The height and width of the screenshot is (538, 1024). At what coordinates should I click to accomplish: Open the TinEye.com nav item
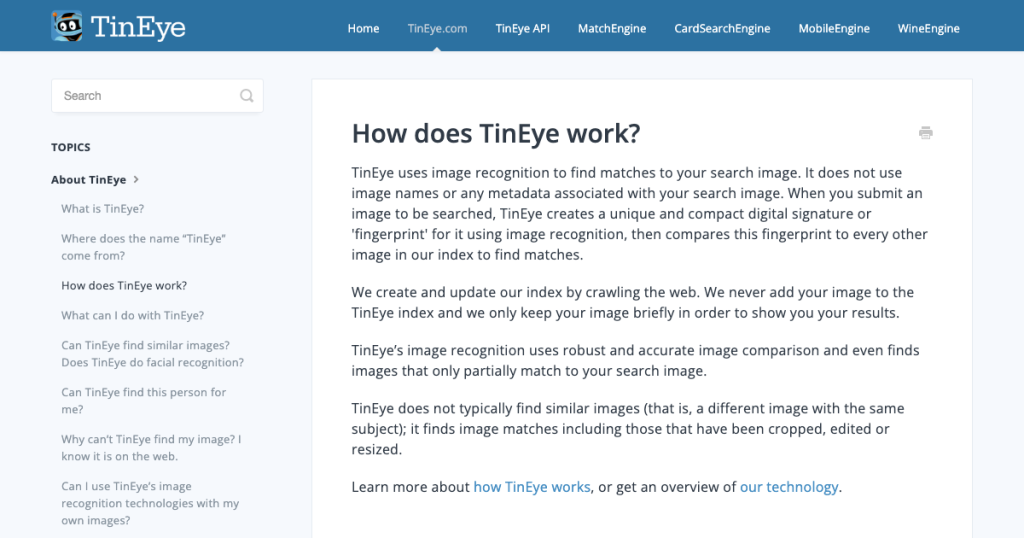(x=437, y=29)
